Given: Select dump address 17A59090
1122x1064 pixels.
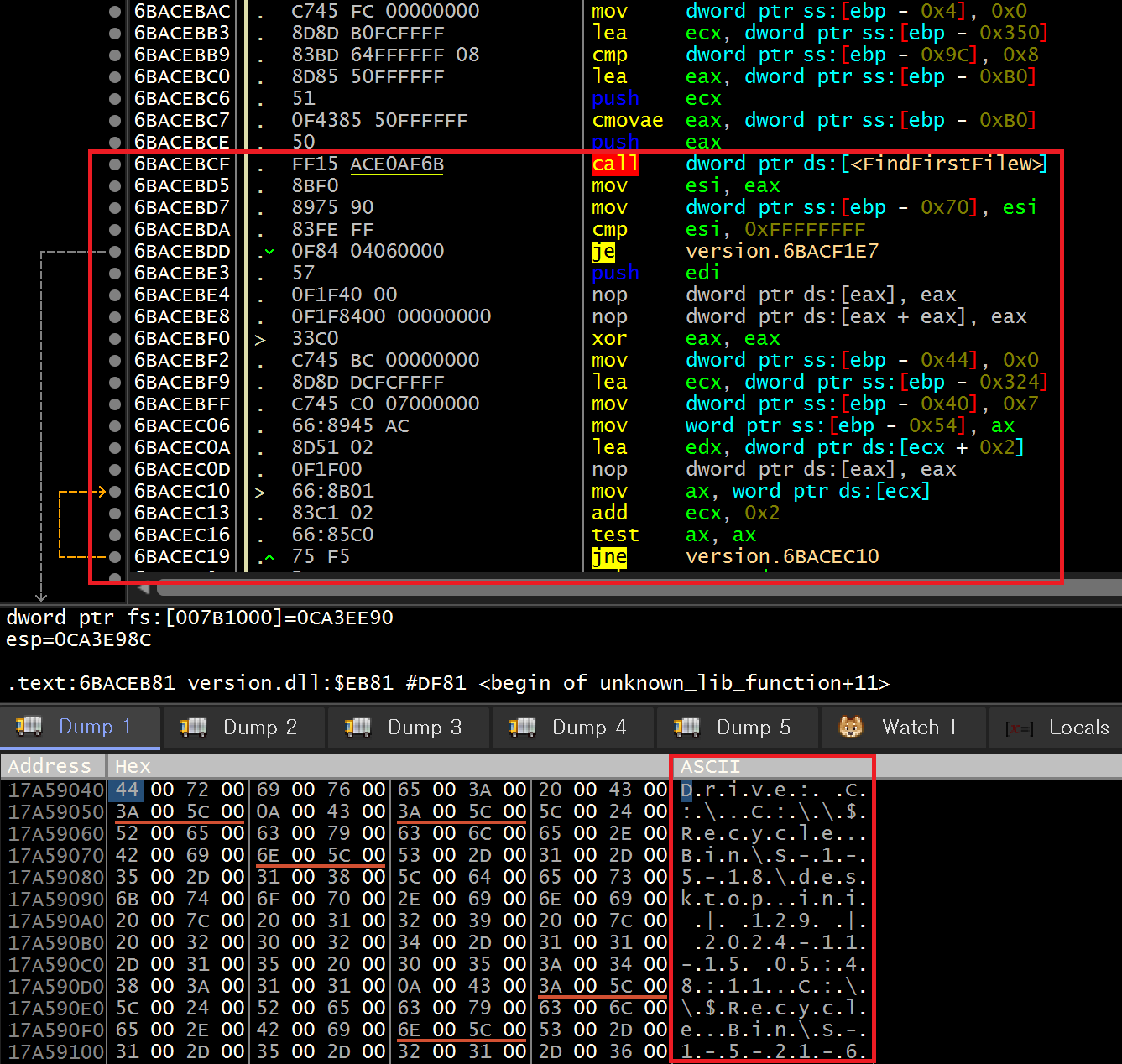Looking at the screenshot, I should click(55, 900).
